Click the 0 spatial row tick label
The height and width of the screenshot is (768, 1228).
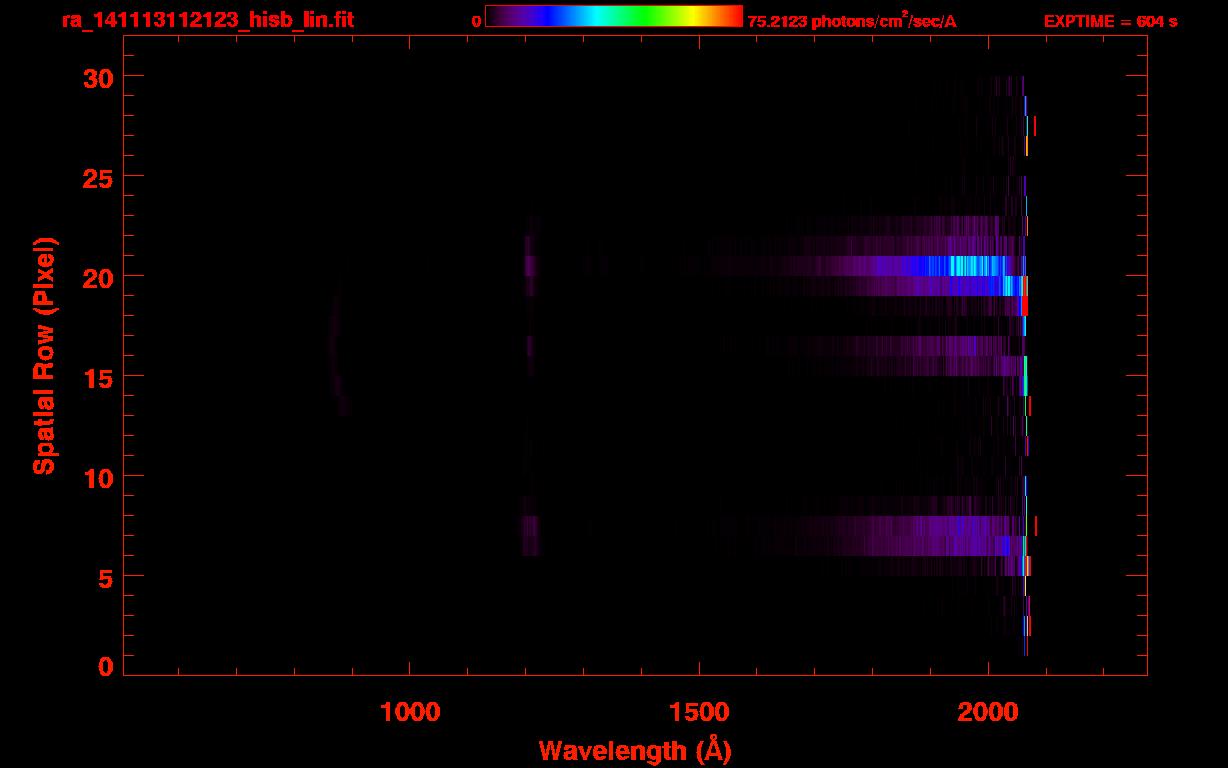point(107,667)
